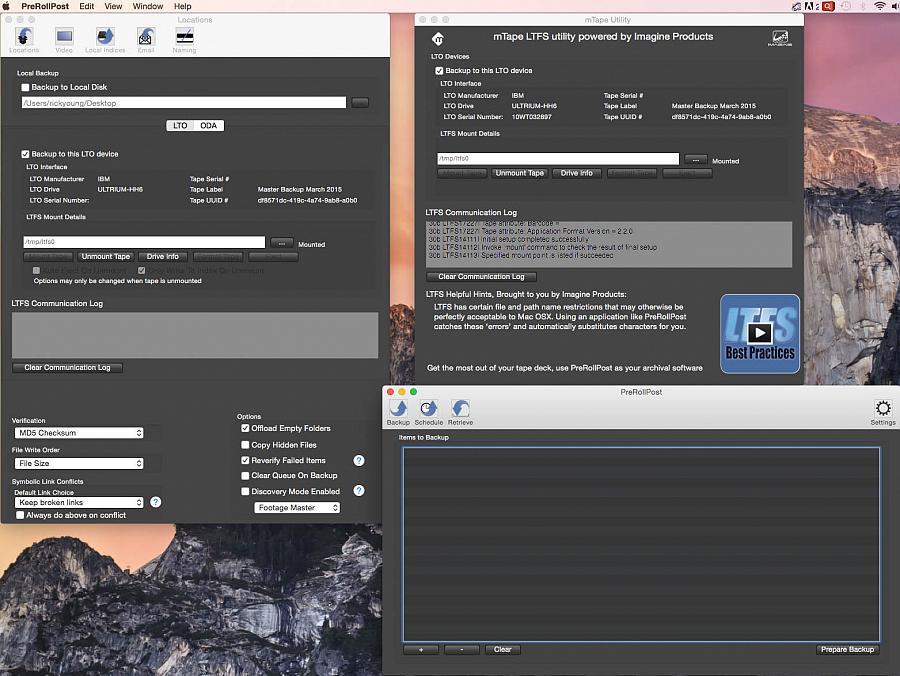Click the volume icon in menu bar
Viewport: 900px width, 676px height.
point(896,6)
